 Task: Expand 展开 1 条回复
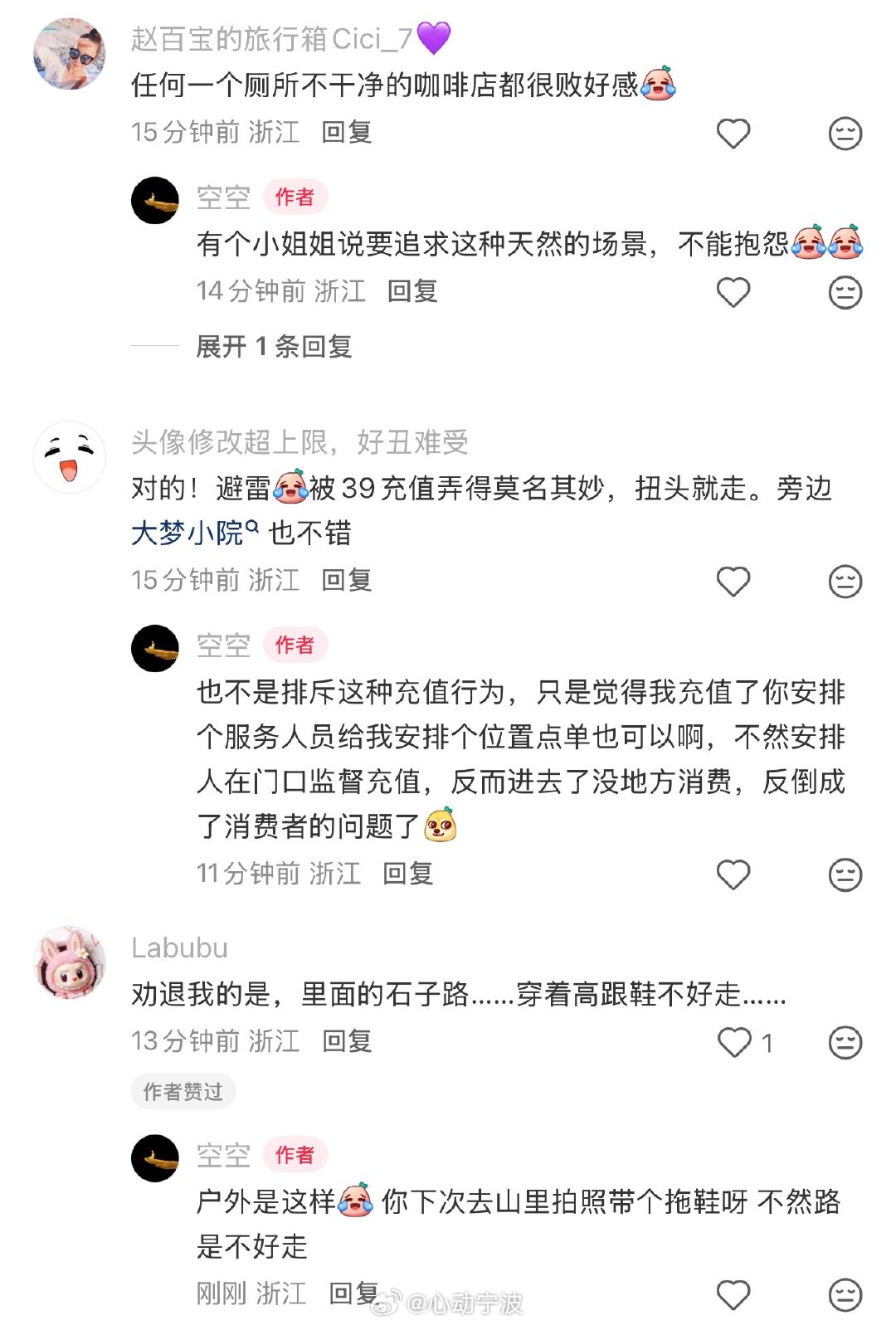pos(274,346)
